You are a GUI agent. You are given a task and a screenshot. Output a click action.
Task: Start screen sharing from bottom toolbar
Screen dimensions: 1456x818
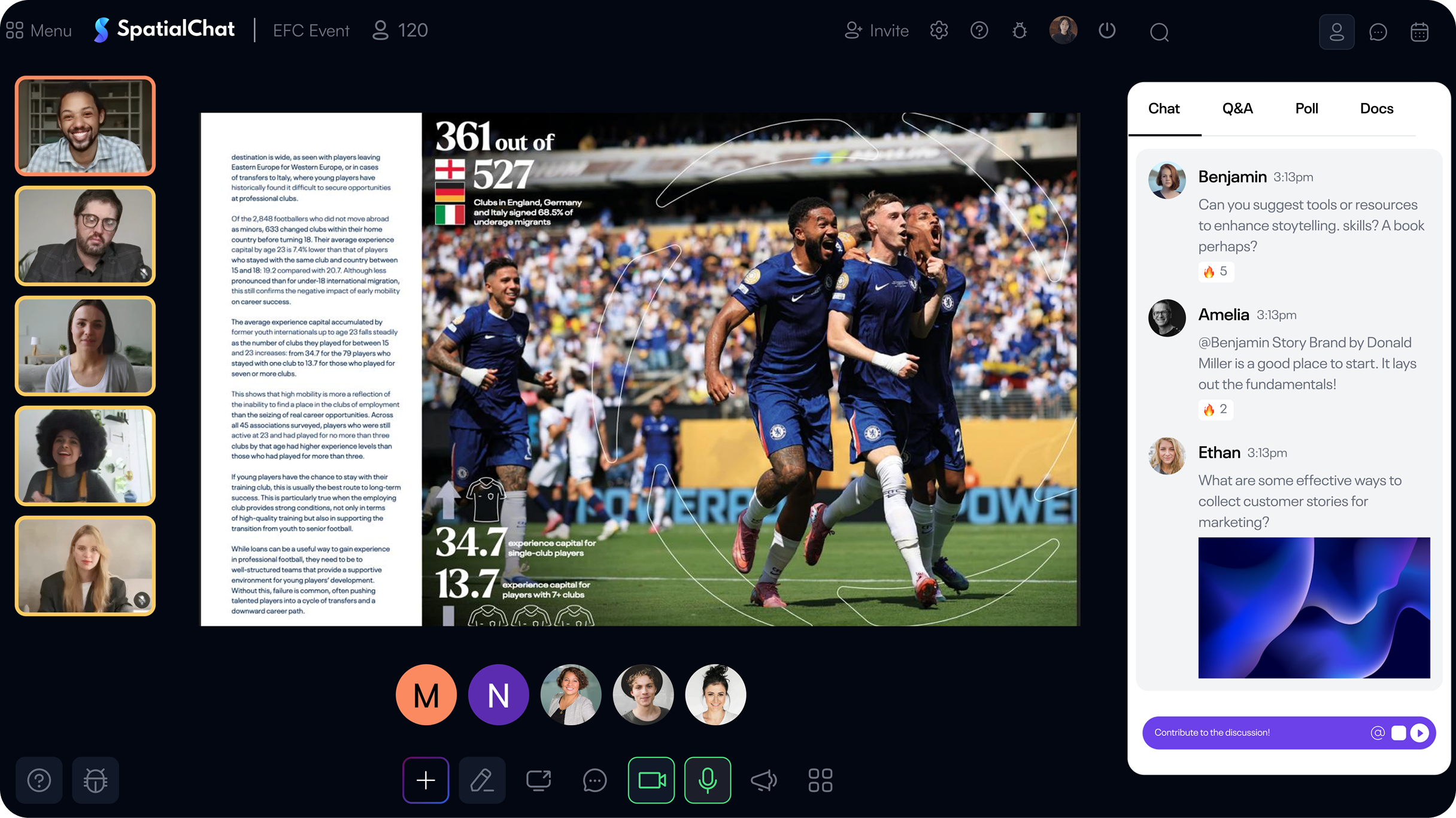pos(538,780)
